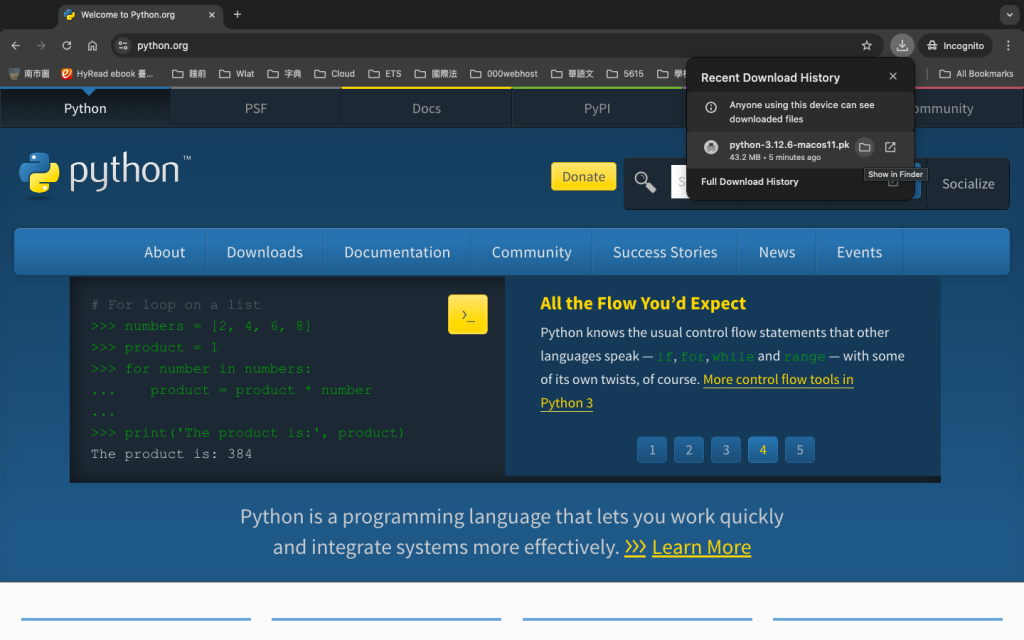Open the Events navigation menu

[859, 252]
